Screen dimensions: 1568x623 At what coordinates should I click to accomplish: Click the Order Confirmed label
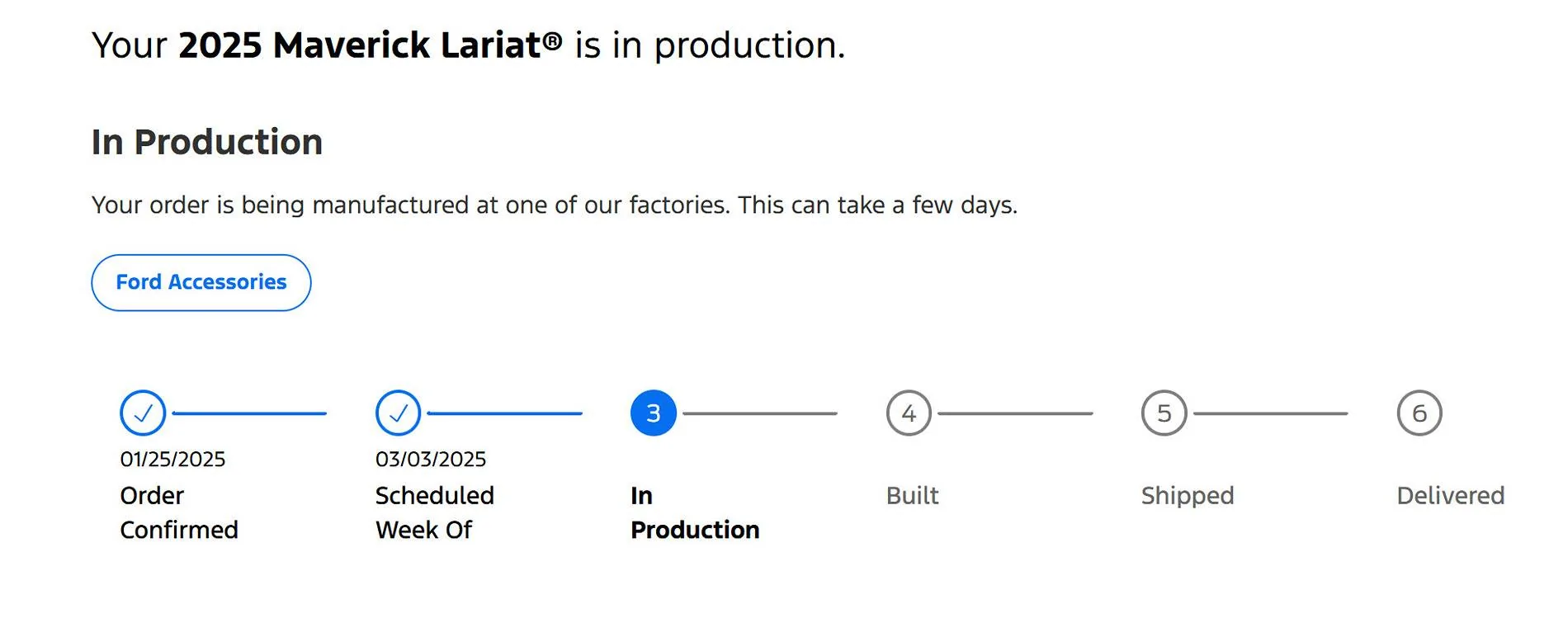click(x=179, y=512)
